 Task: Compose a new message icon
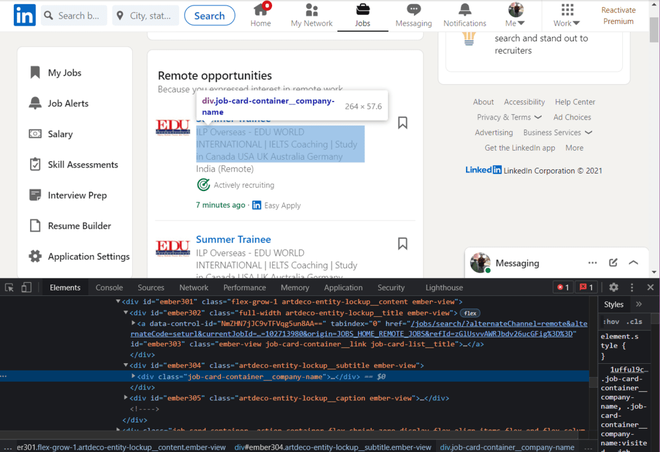tap(613, 263)
